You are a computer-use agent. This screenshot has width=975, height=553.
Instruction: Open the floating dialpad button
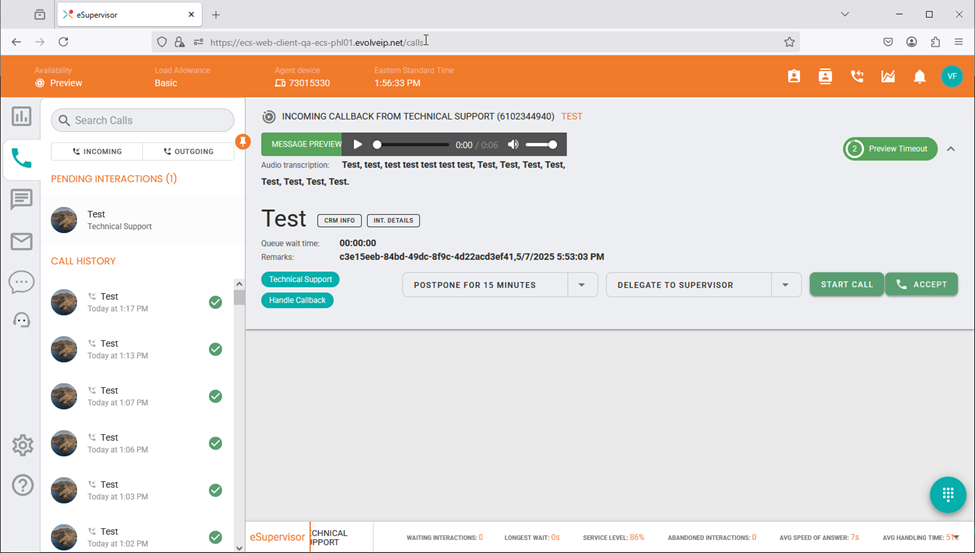coord(947,495)
